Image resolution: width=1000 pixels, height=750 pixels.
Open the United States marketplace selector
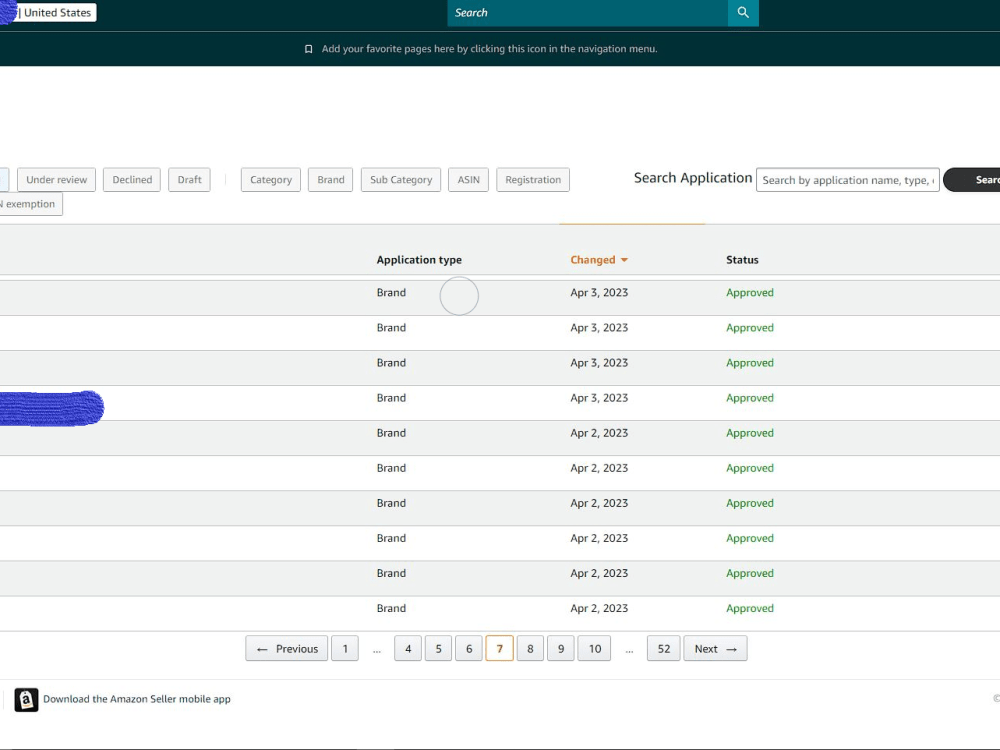(x=56, y=13)
